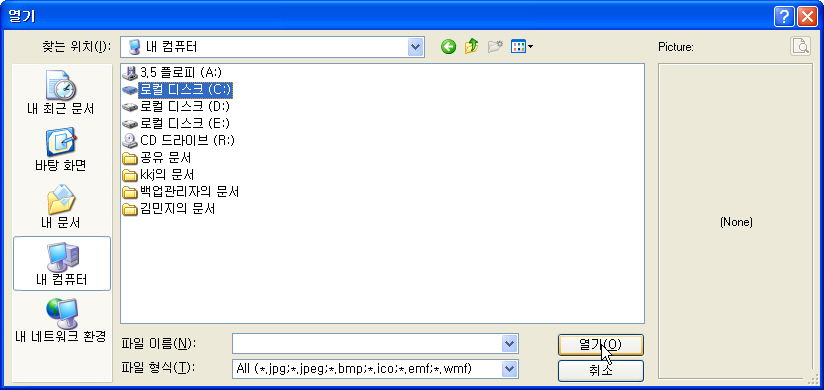Viewport: 824px width, 390px height.
Task: Click the 공유 문서 folder icon
Action: (x=129, y=158)
